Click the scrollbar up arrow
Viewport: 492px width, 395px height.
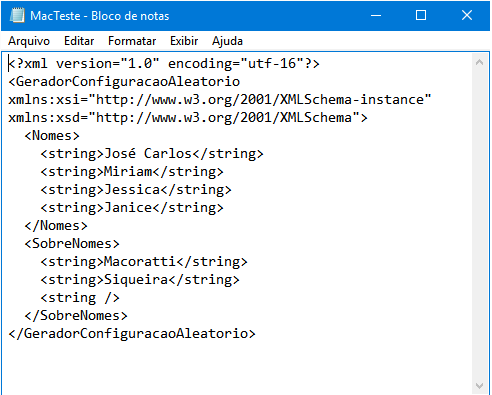(480, 62)
